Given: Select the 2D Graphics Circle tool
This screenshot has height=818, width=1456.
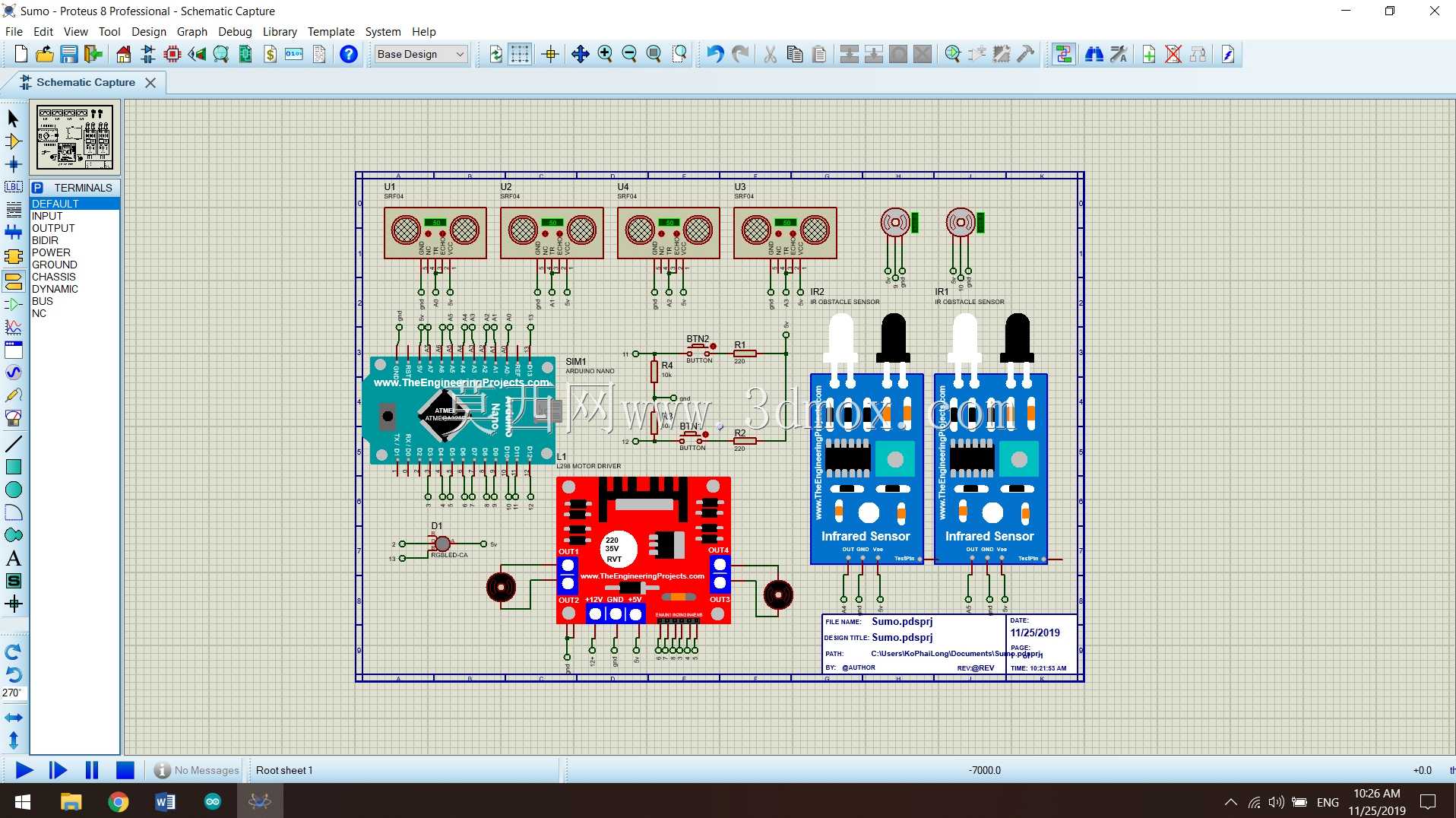Looking at the screenshot, I should [13, 490].
